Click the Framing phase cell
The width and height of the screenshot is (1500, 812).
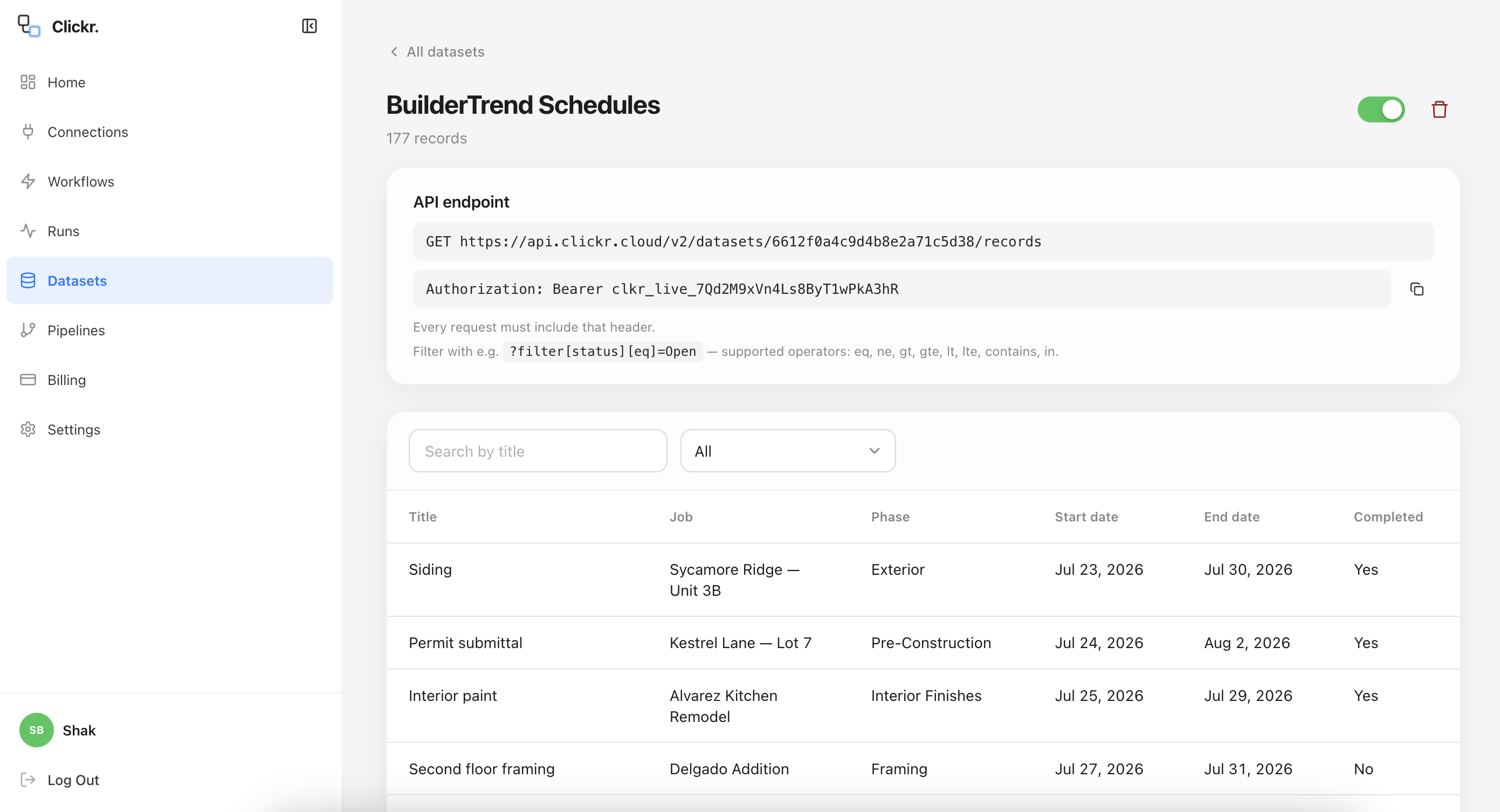tap(899, 769)
